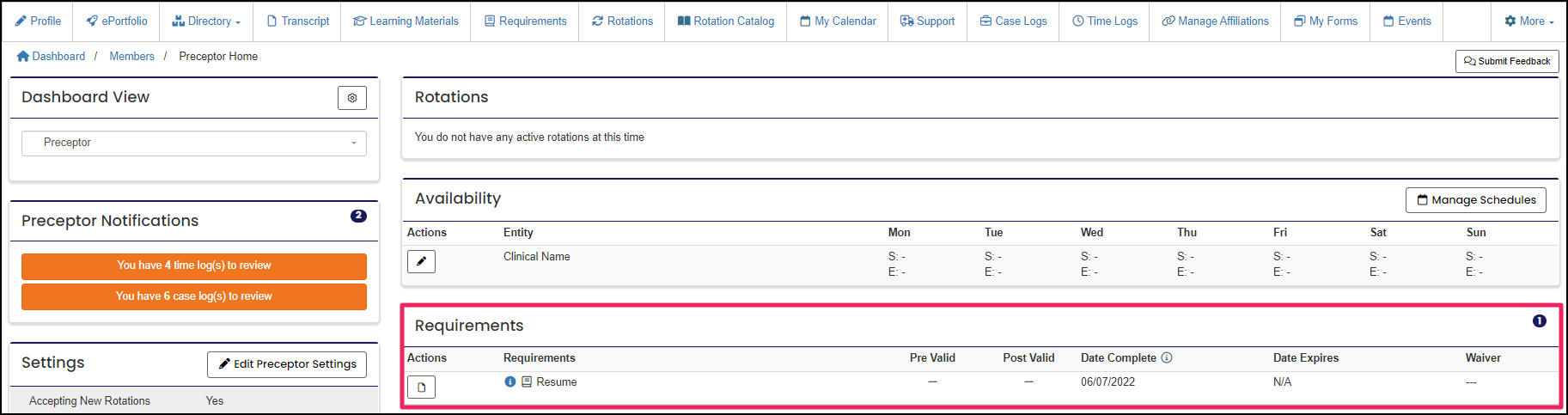
Task: Click the Resume list icon
Action: click(527, 381)
